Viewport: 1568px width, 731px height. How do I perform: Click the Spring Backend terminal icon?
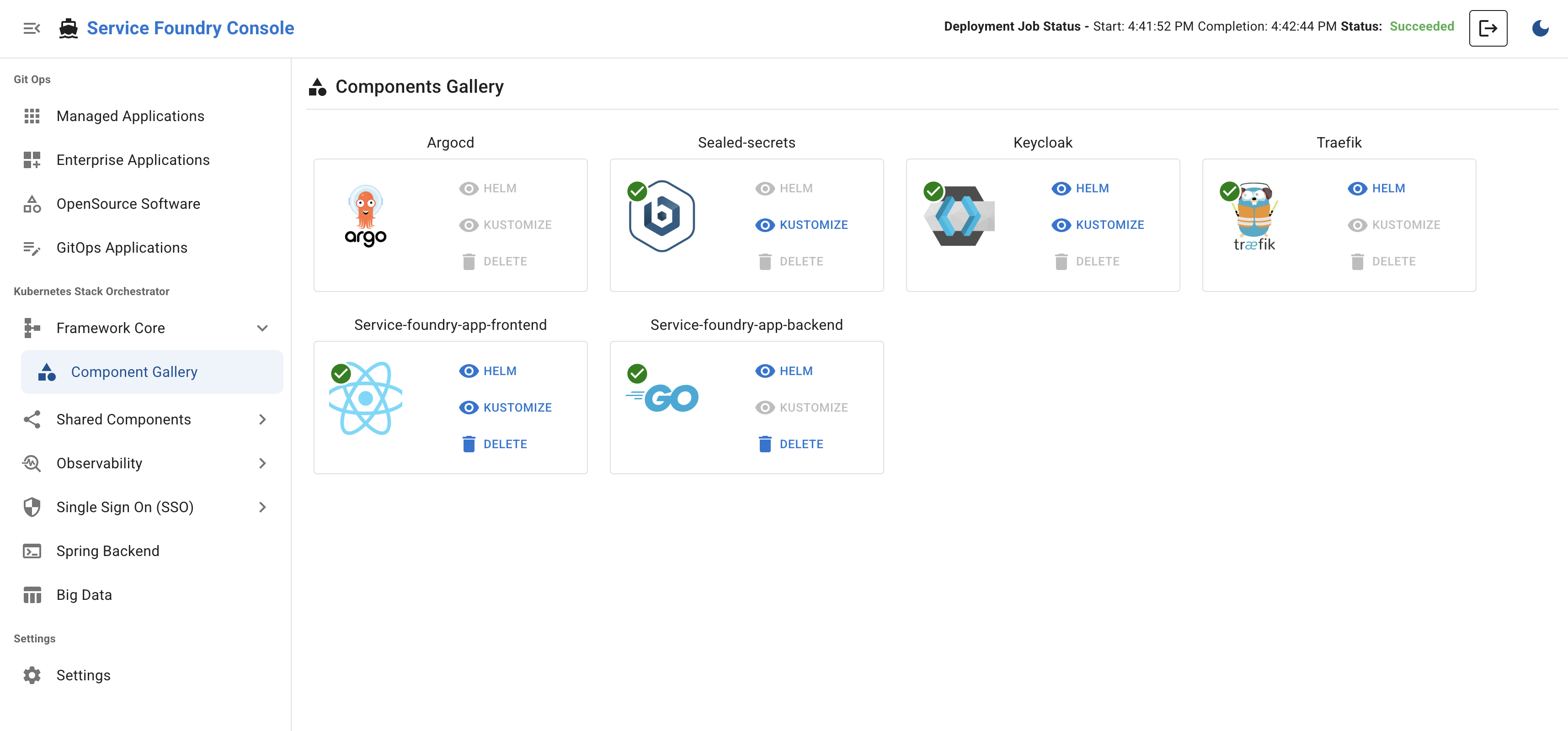32,551
